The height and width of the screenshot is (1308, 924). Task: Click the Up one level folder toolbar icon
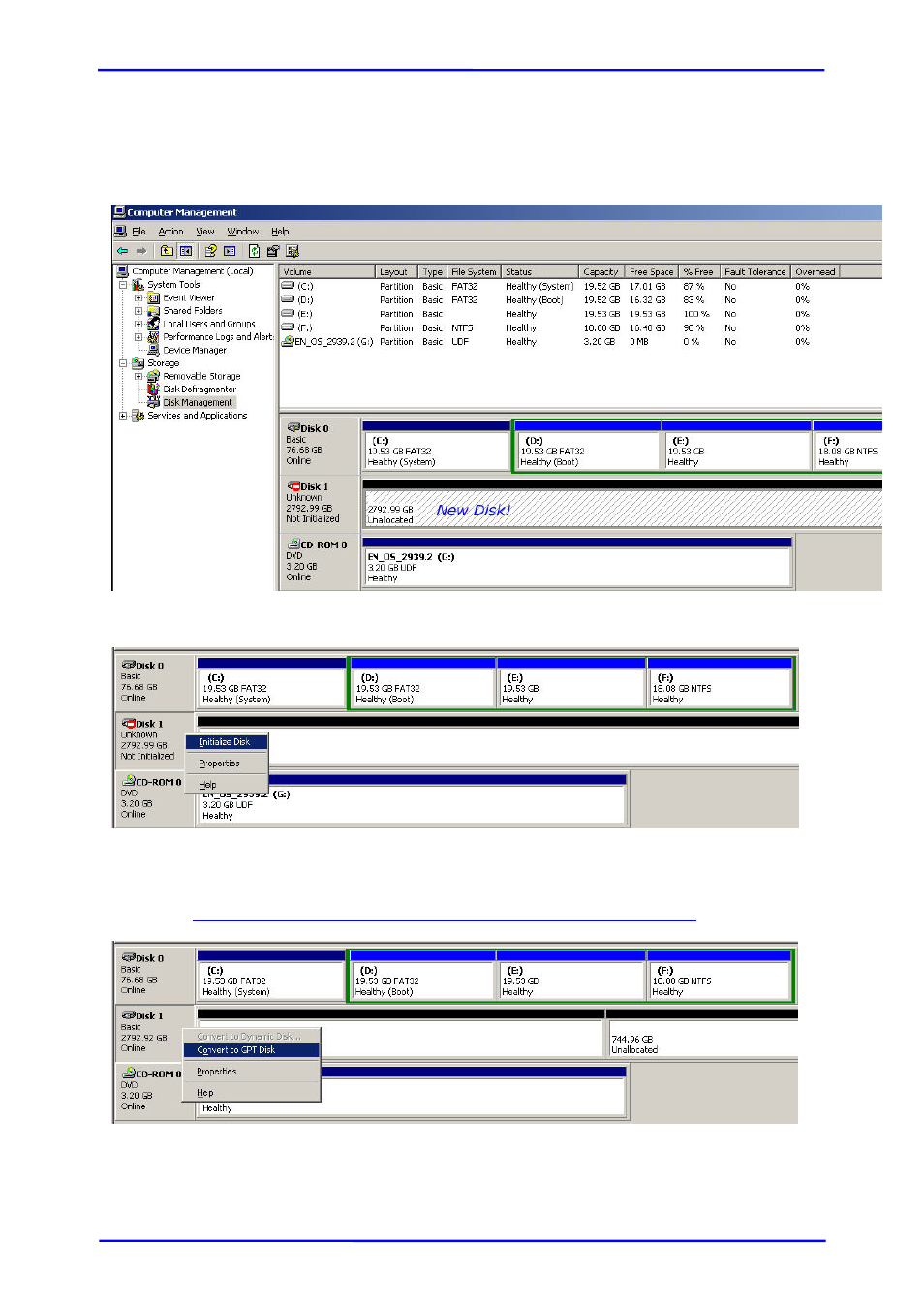click(x=167, y=251)
